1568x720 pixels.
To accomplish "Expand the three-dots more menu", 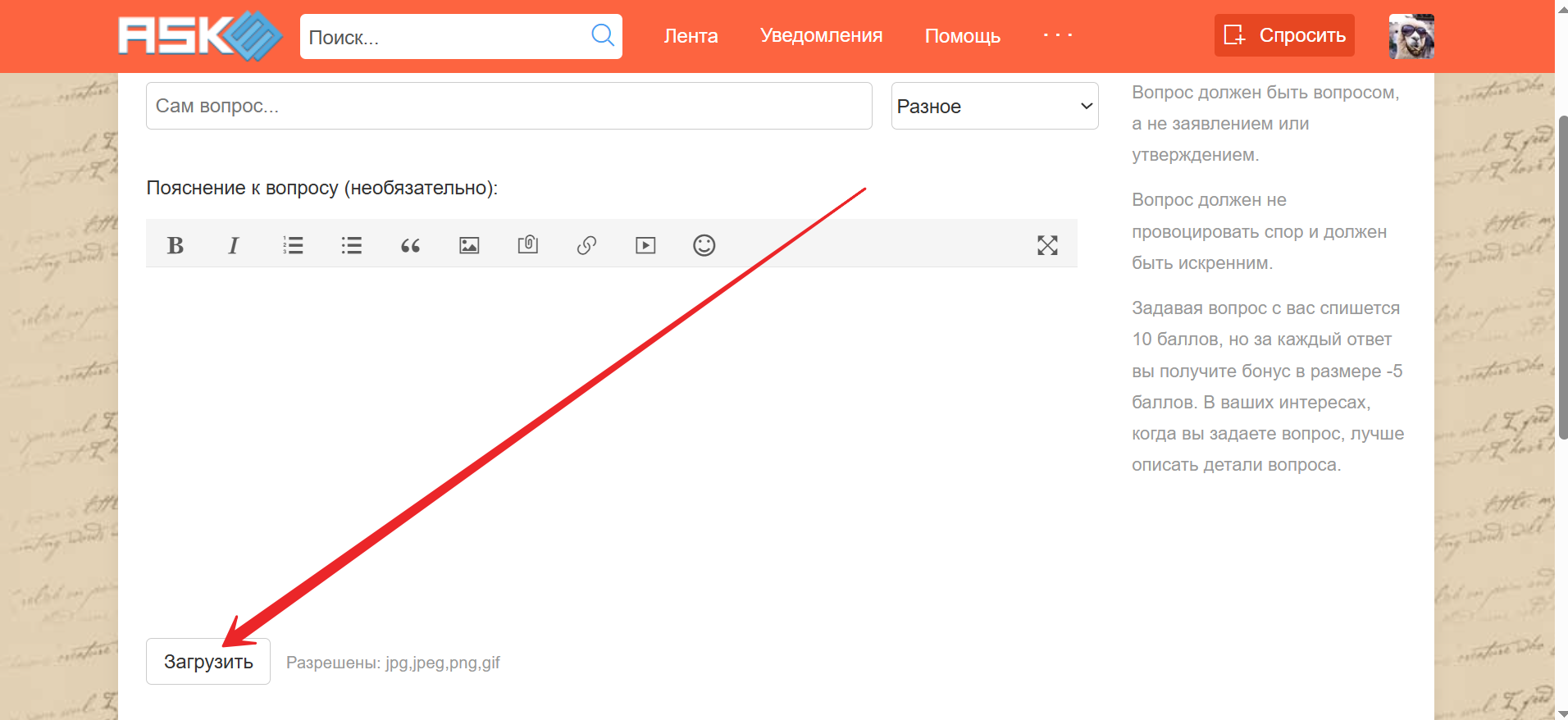I will [1058, 35].
